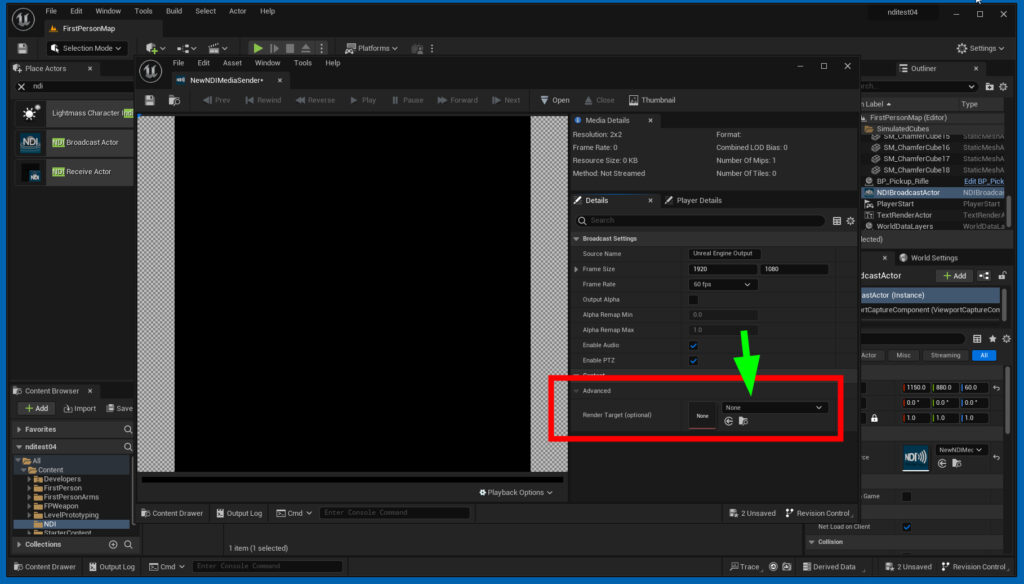
Task: Disable the Enable Audio checkbox
Action: click(x=693, y=344)
